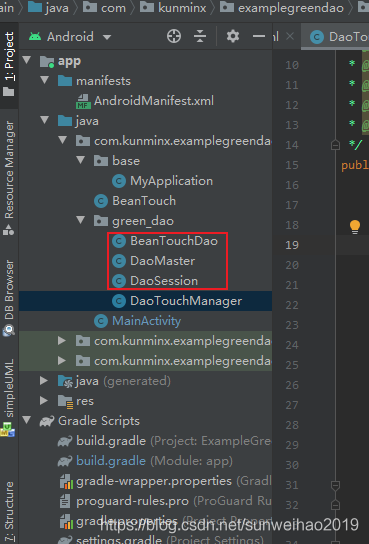
Task: Collapse the first com.kunminx.examplegreendao package
Action: tap(62, 141)
